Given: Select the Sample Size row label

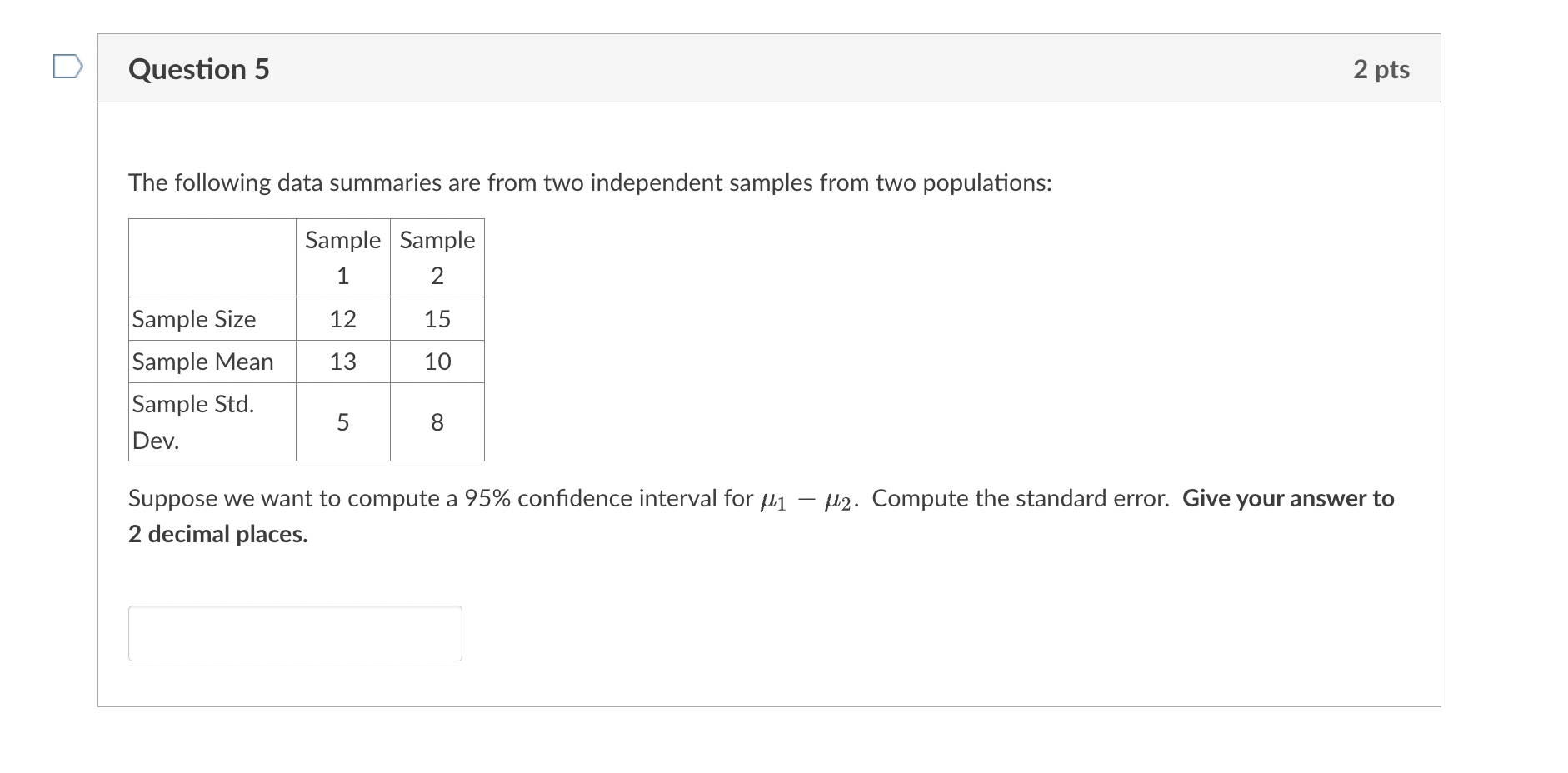Looking at the screenshot, I should tap(192, 318).
